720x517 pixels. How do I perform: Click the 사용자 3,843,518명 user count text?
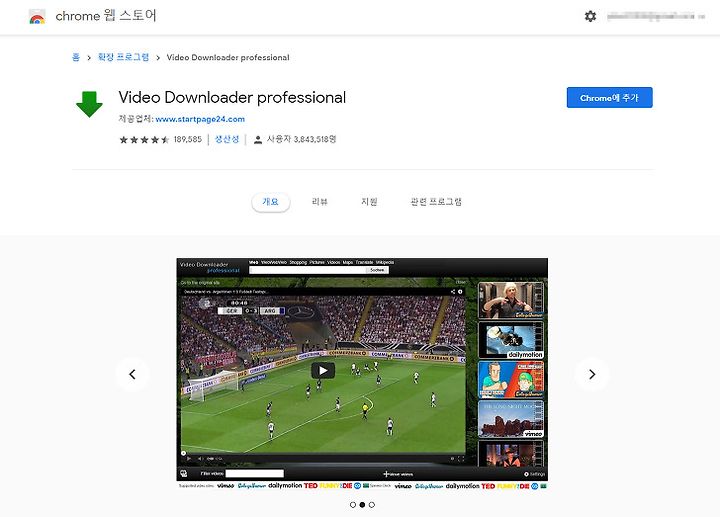point(301,139)
